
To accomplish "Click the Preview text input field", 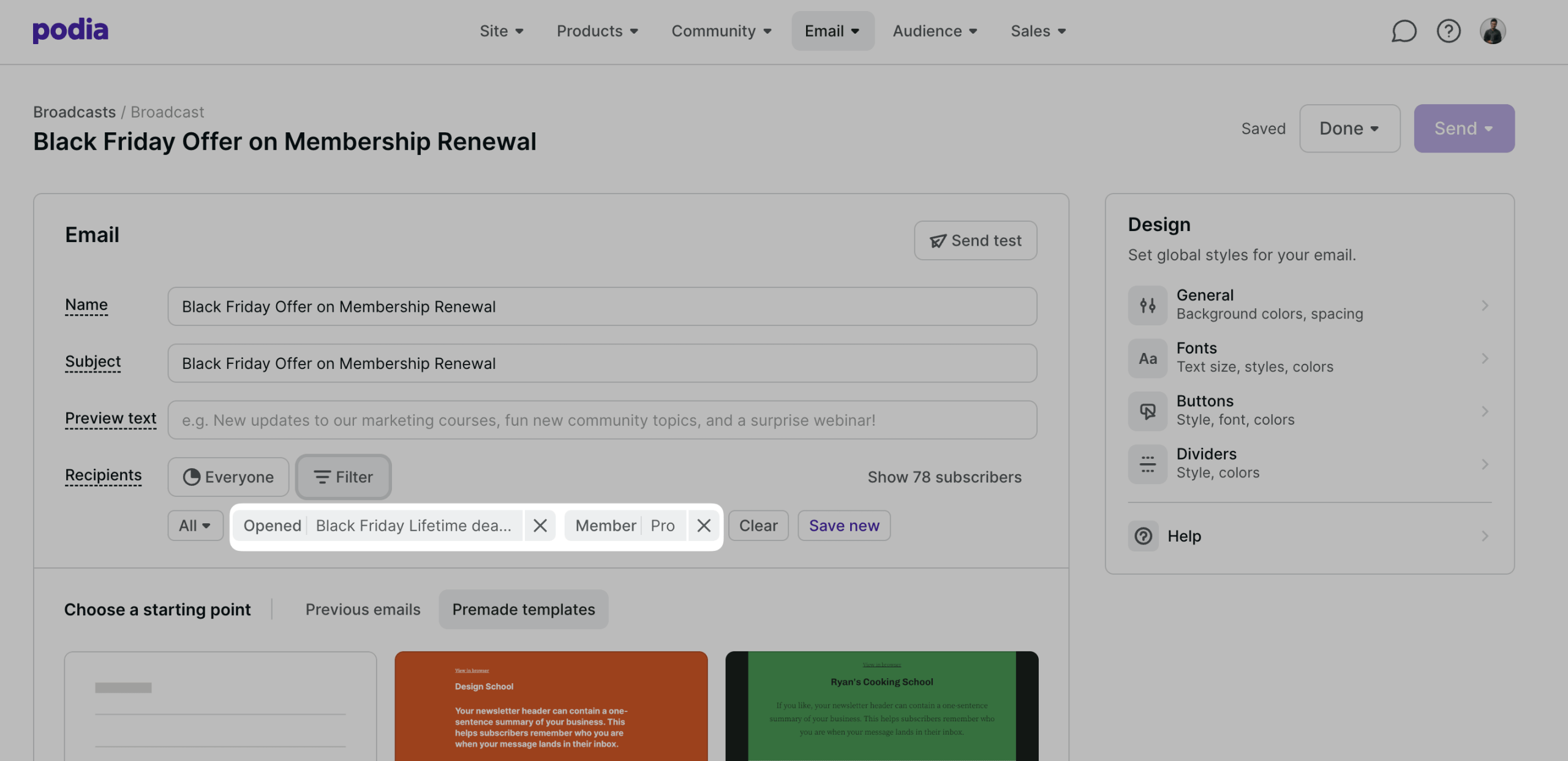I will coord(601,420).
